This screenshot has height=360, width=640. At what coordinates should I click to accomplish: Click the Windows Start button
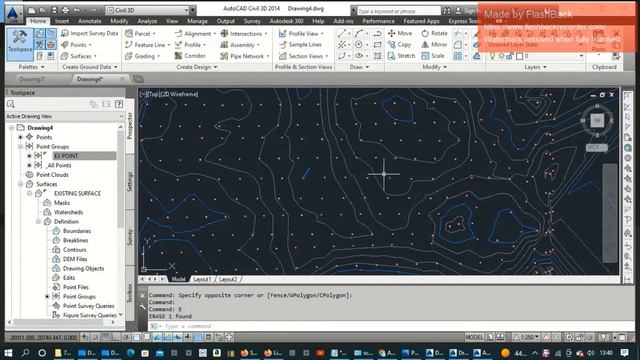pos(8,353)
